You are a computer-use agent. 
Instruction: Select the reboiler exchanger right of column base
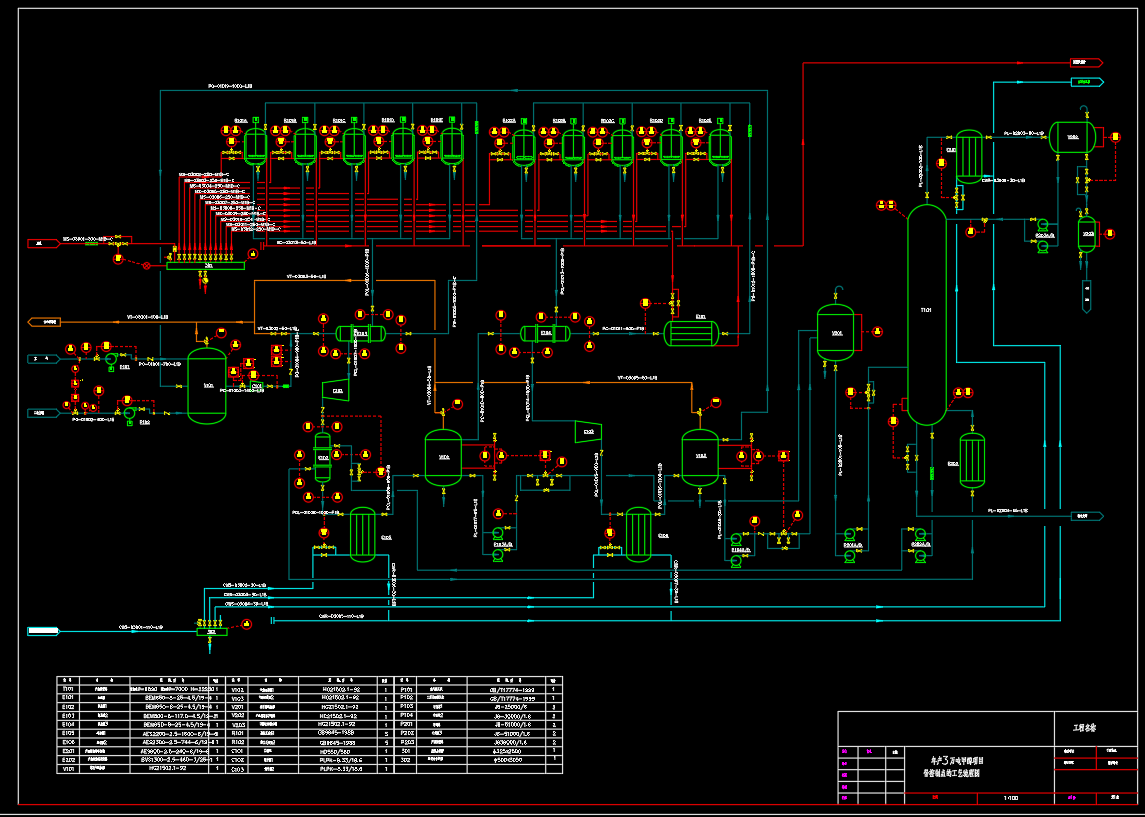[x=972, y=460]
